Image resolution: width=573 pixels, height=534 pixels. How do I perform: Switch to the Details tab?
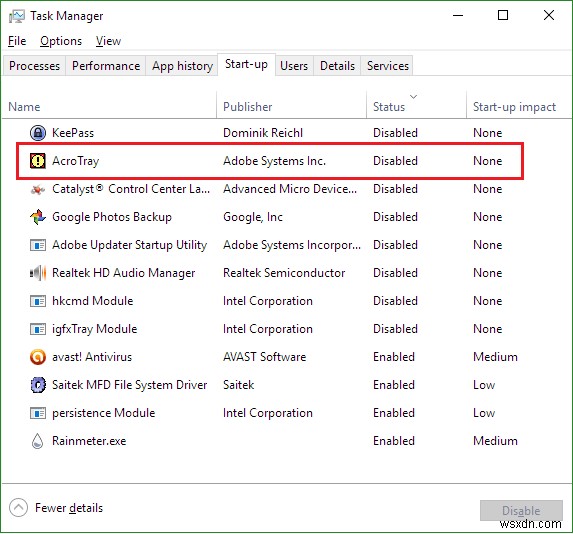pos(337,66)
